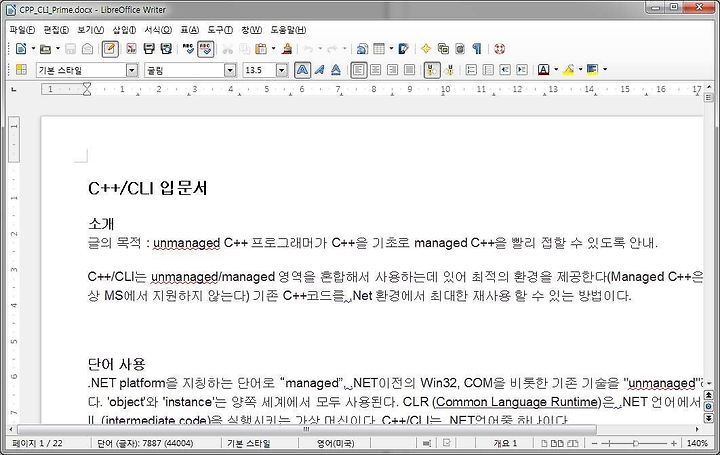This screenshot has height=455, width=720.
Task: Toggle Edit File mode
Action: [110, 49]
